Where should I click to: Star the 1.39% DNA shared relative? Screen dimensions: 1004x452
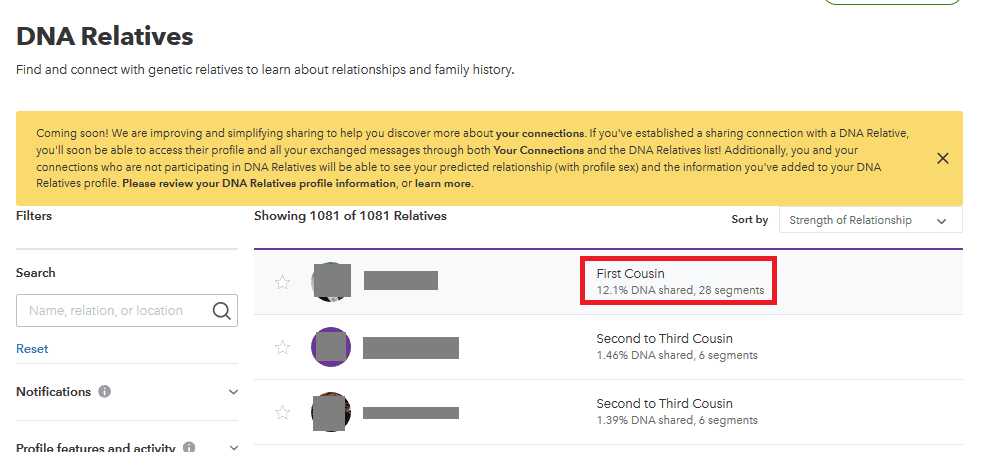click(282, 412)
